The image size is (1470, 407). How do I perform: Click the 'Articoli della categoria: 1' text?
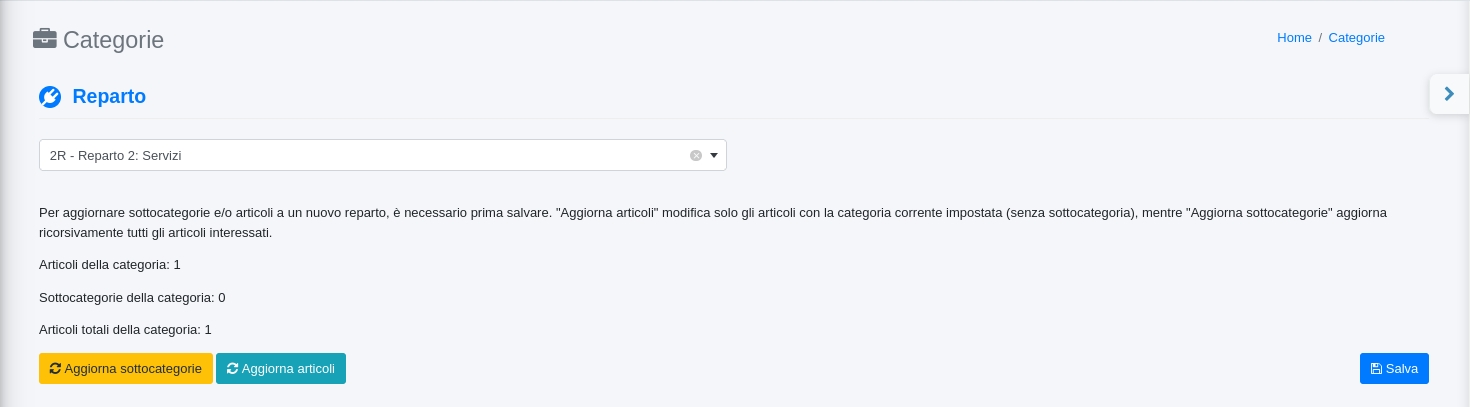[x=110, y=265]
